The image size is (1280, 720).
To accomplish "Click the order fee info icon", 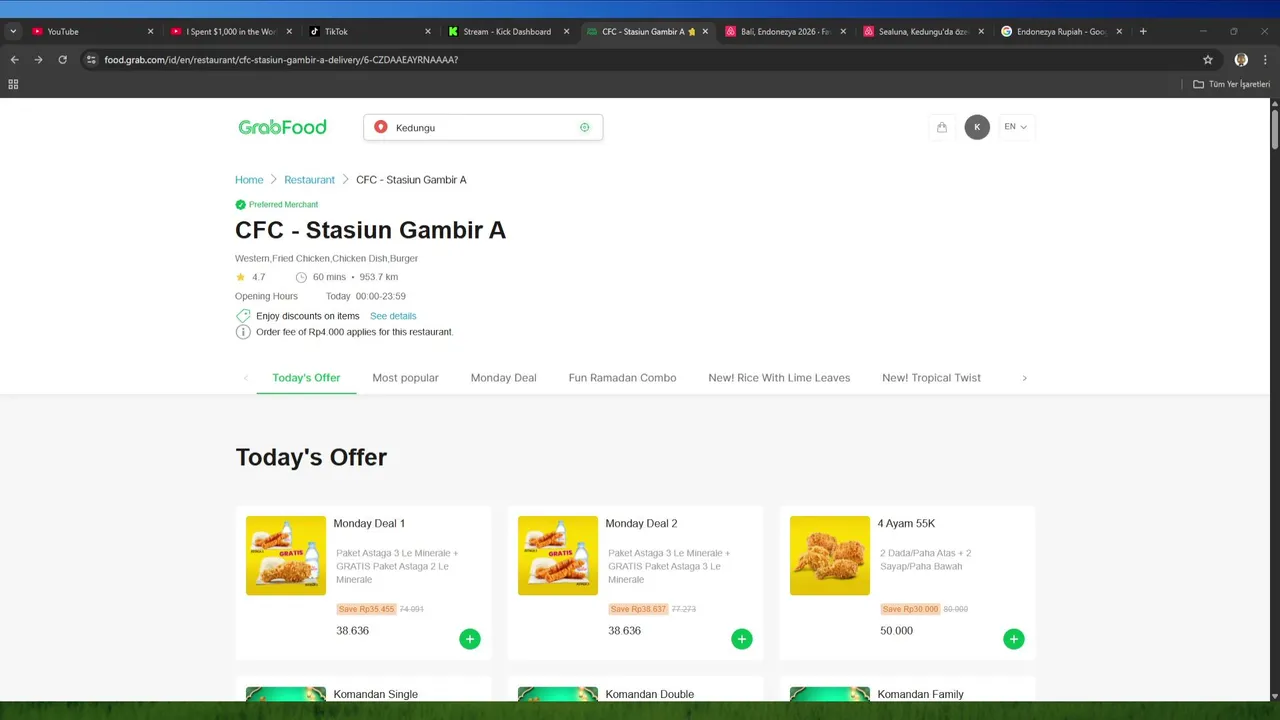I will click(243, 332).
